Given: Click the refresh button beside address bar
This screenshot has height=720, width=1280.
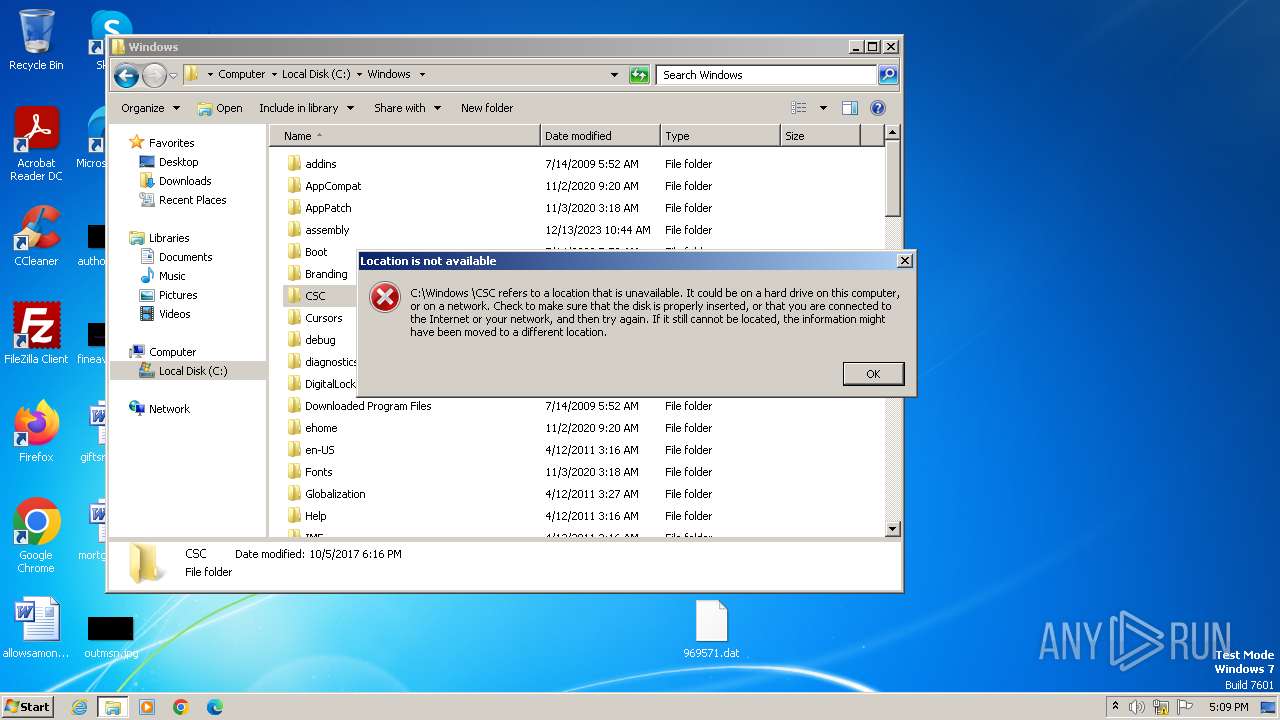Looking at the screenshot, I should [639, 75].
